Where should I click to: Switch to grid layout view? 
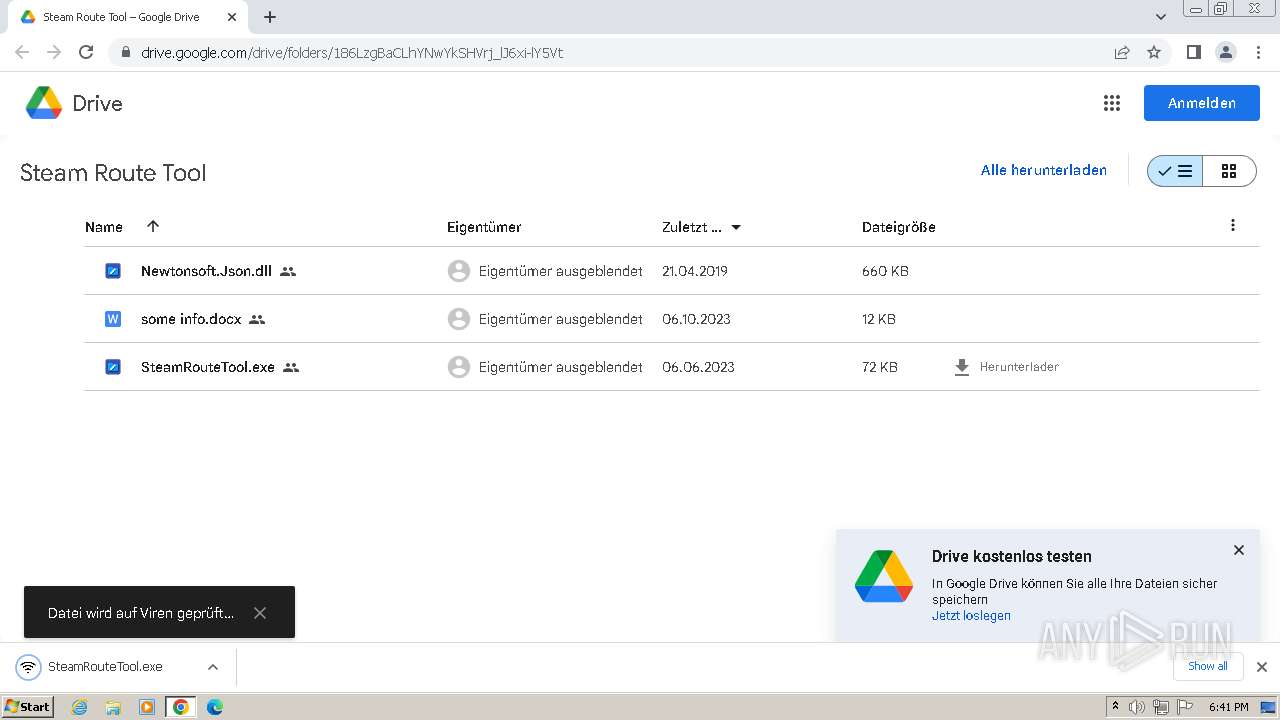click(1229, 171)
